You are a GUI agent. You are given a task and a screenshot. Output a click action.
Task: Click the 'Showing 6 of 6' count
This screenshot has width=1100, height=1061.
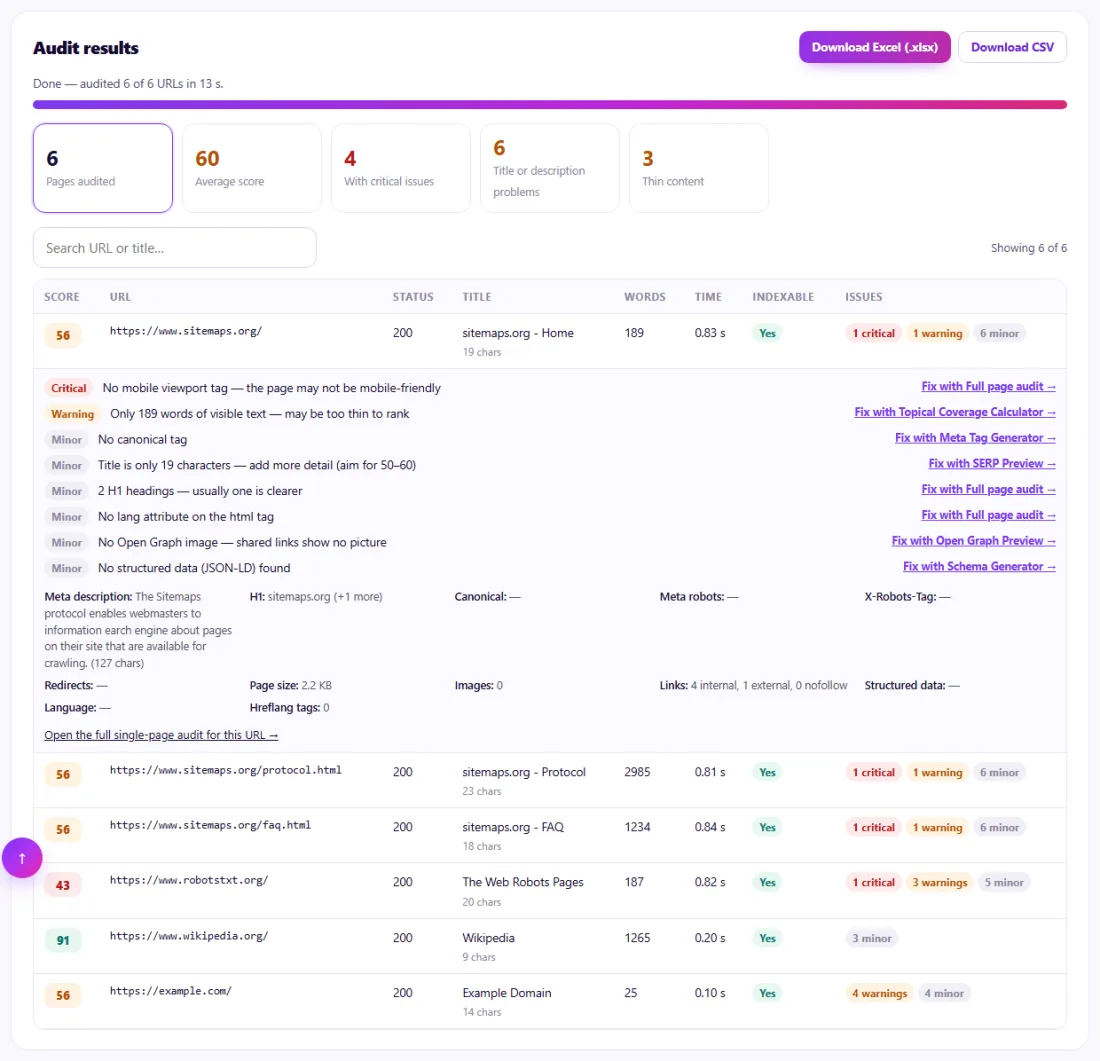1028,248
